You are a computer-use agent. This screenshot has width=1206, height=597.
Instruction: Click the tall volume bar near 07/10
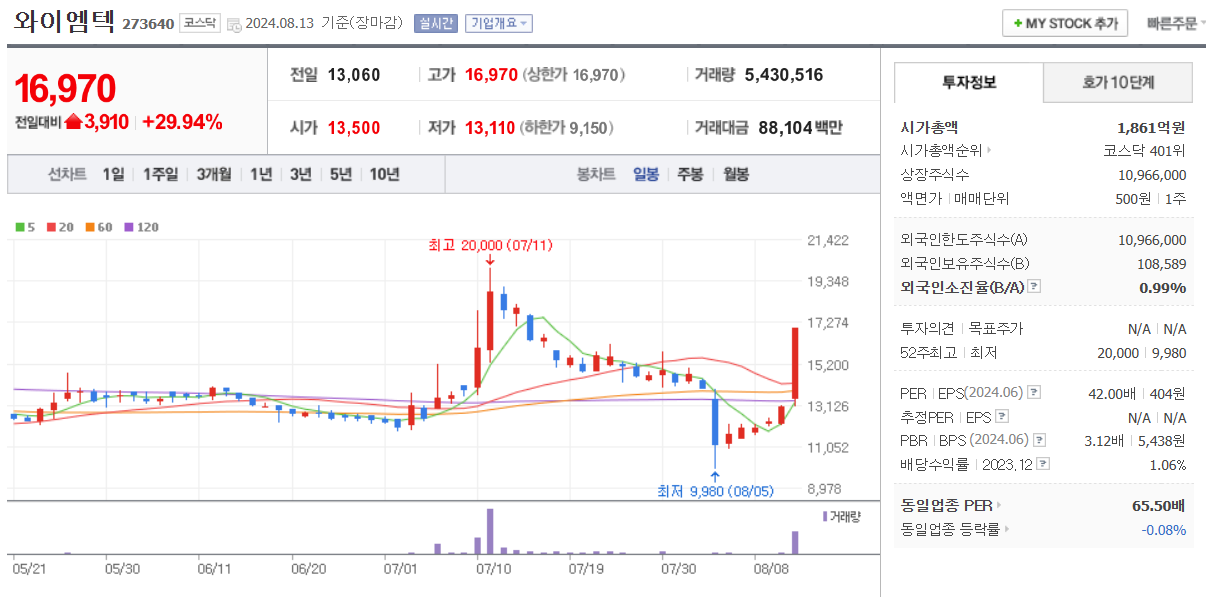(x=490, y=532)
